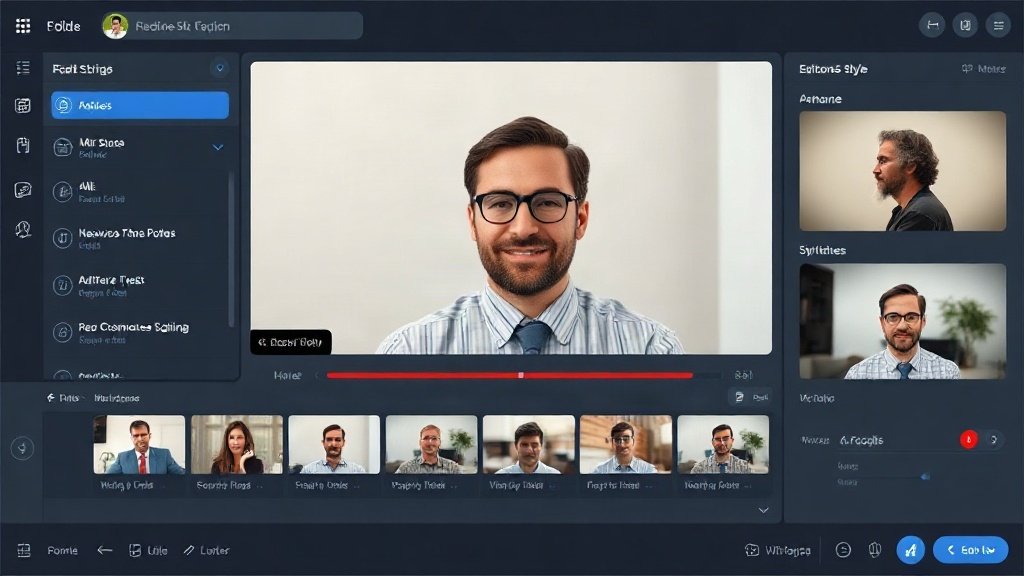Select the 'Aehane' side-profile video thumbnail
The image size is (1024, 576).
(903, 171)
